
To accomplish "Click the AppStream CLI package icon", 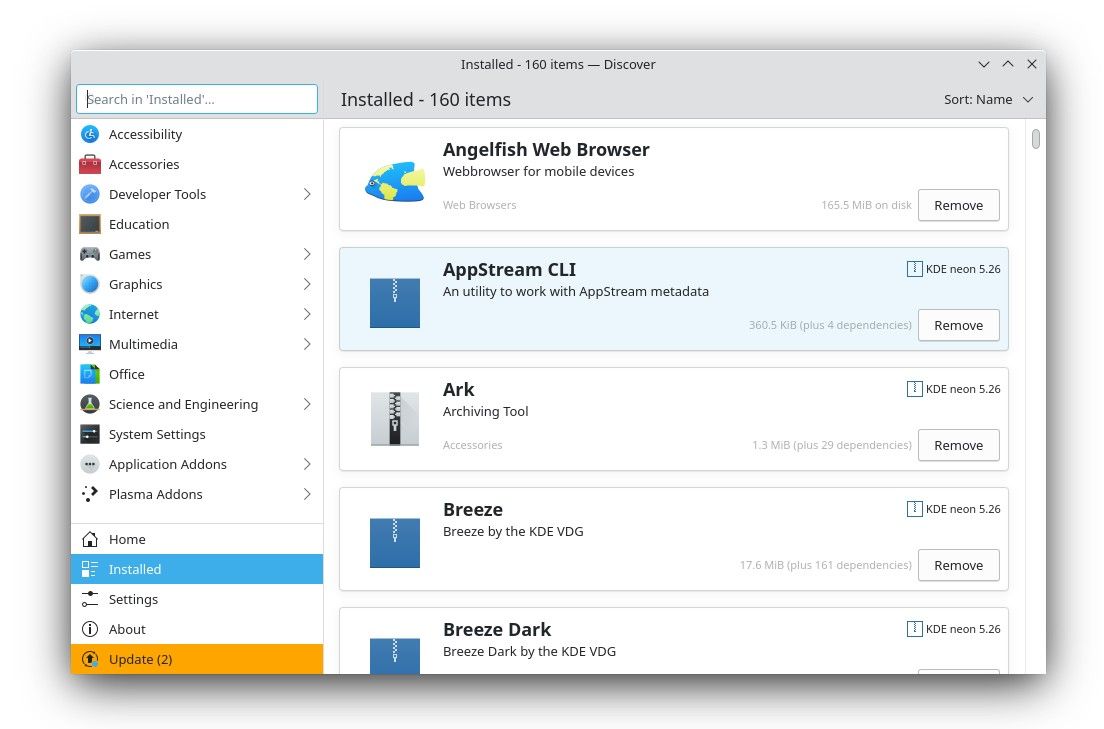I will [x=395, y=303].
